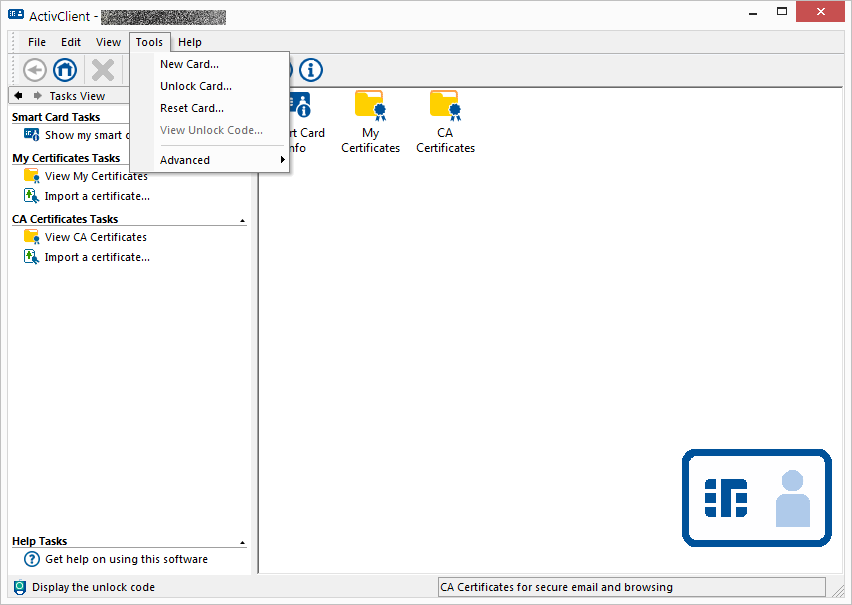Collapse the CA Certificates Tasks section
The image size is (852, 605).
click(x=242, y=221)
